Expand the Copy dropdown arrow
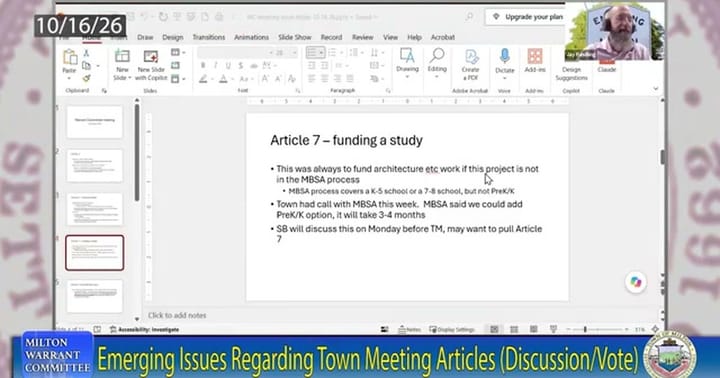The image size is (720, 378). point(97,66)
